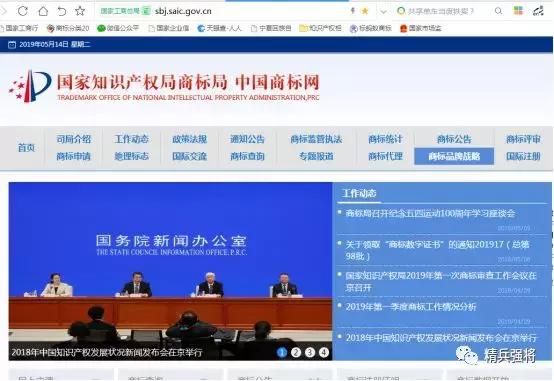The height and width of the screenshot is (381, 554).
Task: Click the 工作动态 panel heading
Action: (359, 193)
